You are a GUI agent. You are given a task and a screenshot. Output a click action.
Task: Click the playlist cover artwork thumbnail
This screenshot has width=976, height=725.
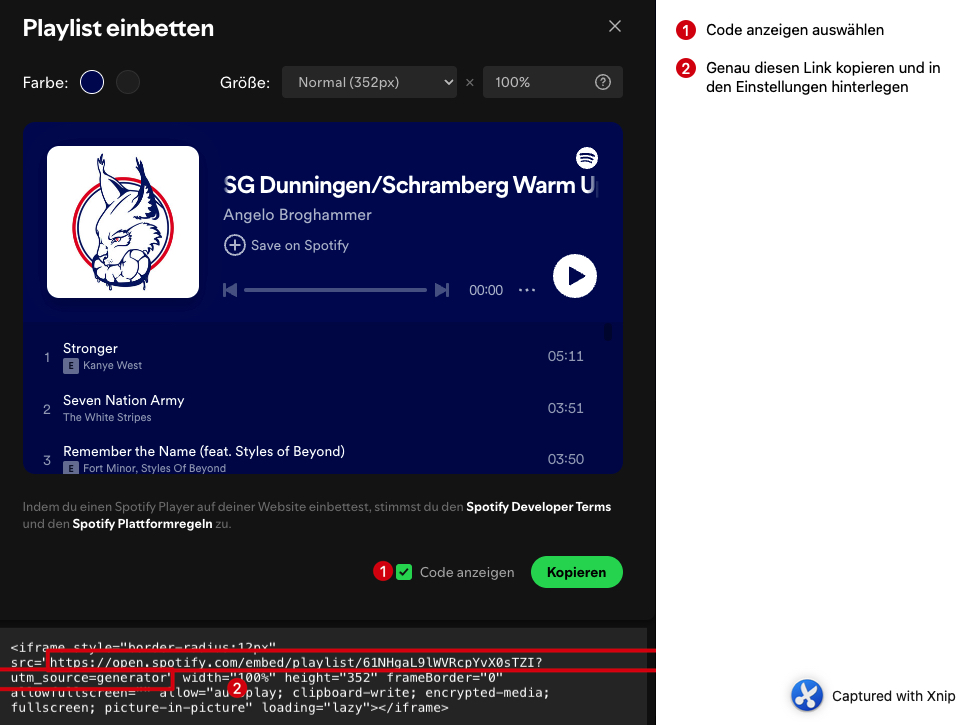coord(122,222)
